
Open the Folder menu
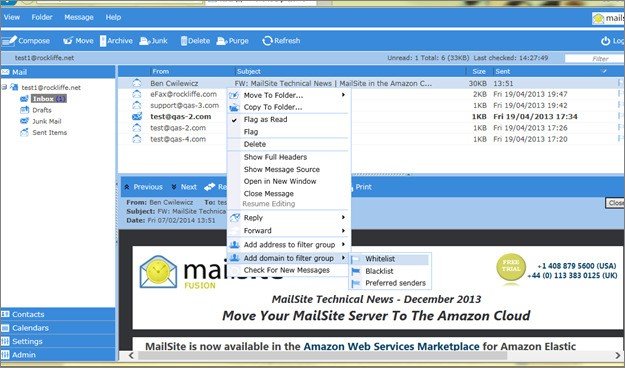tap(42, 17)
